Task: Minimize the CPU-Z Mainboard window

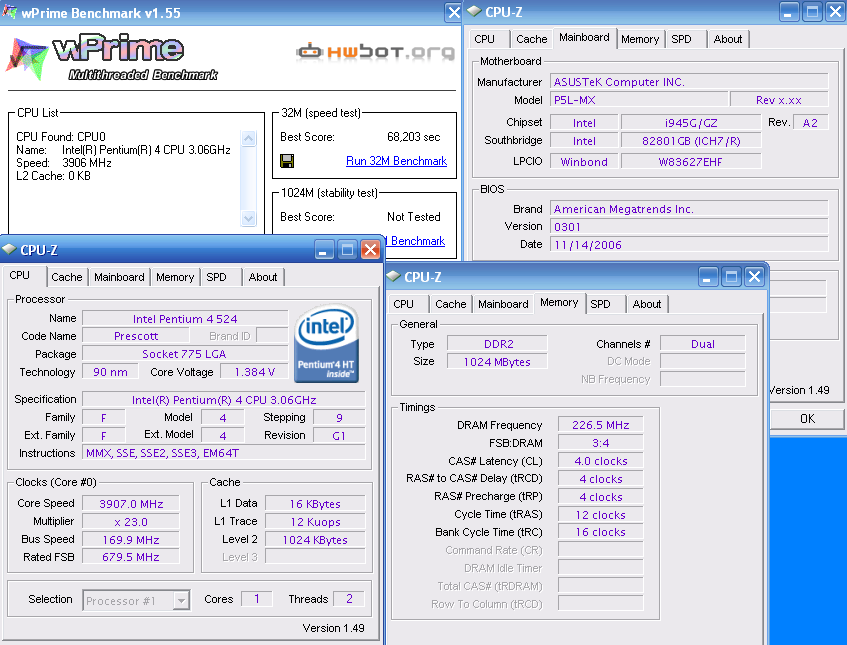Action: [x=788, y=11]
